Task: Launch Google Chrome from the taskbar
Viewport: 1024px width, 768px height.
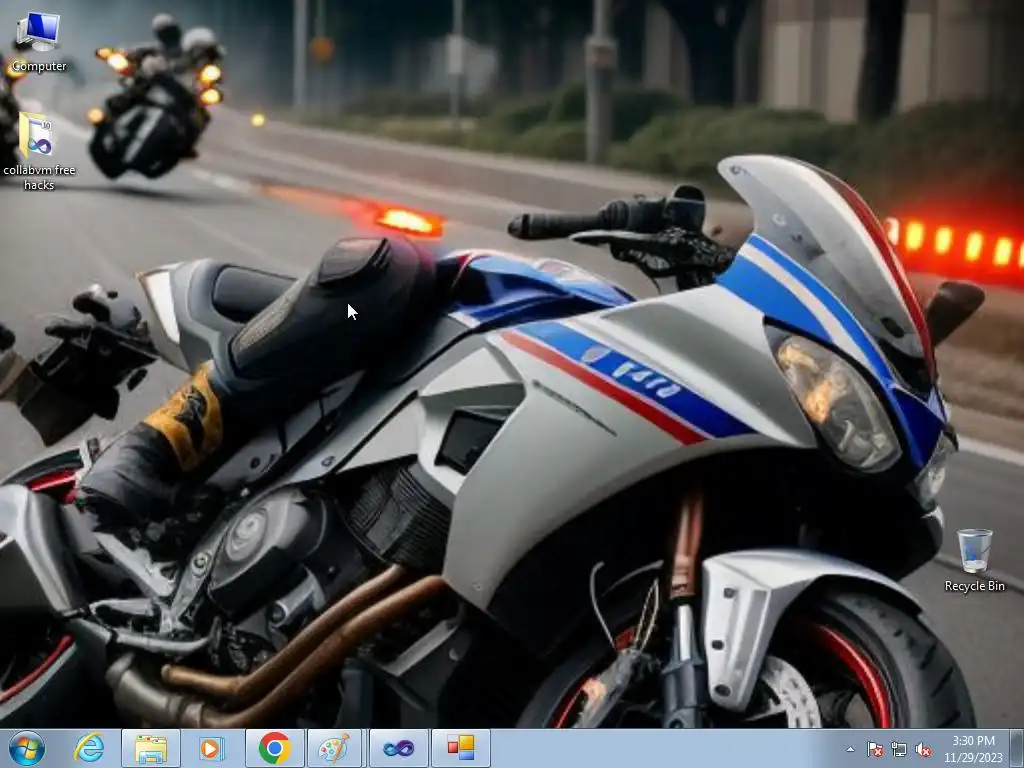Action: (x=274, y=748)
